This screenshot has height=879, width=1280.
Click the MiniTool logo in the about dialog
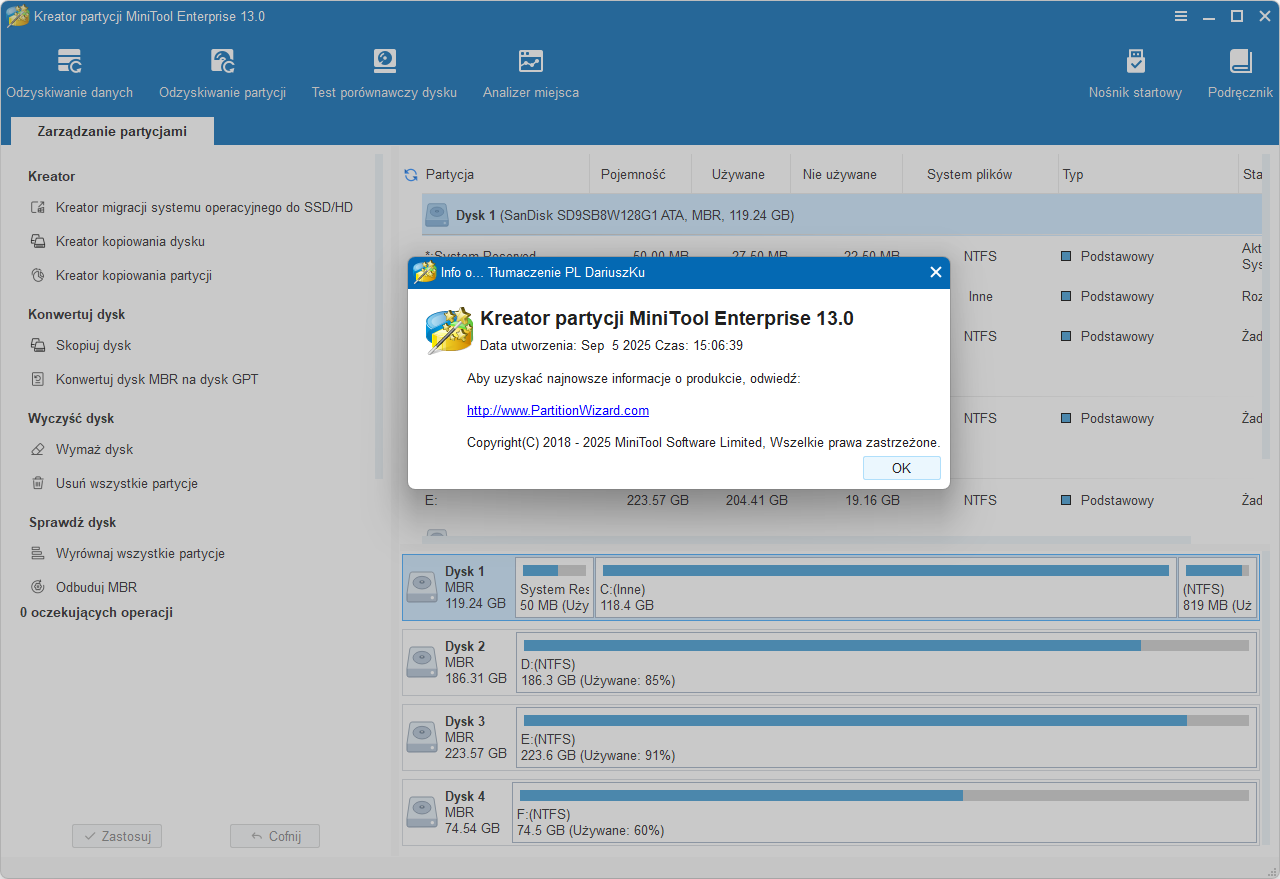pyautogui.click(x=449, y=330)
